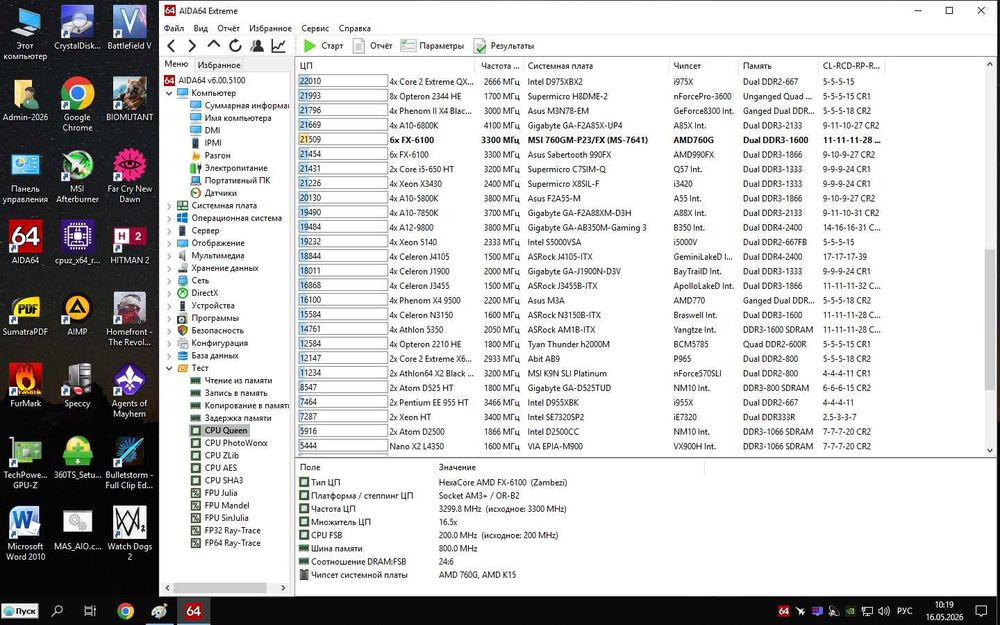The height and width of the screenshot is (625, 1000).
Task: Open Результаты results icon in the toolbar
Action: [x=480, y=45]
